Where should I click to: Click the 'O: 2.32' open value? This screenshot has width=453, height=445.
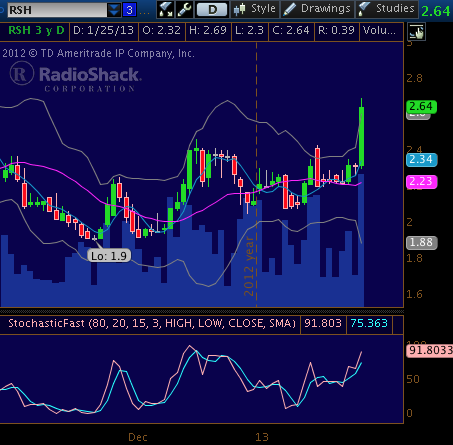(x=161, y=31)
